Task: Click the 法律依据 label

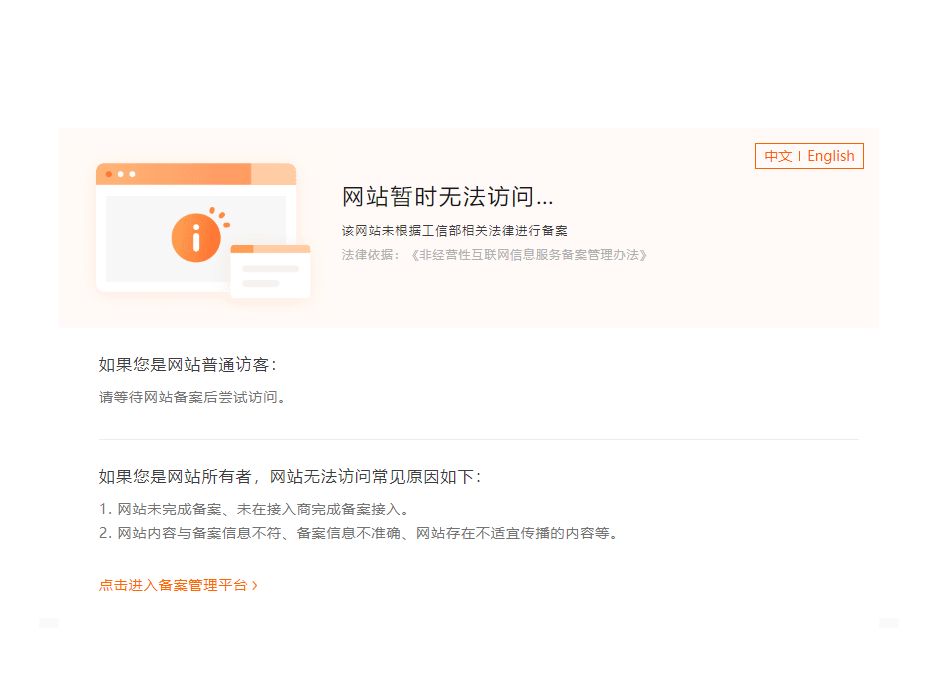Action: coord(370,255)
